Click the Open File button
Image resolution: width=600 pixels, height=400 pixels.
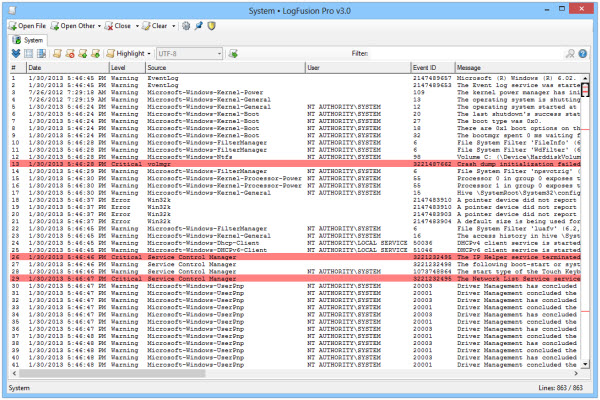pyautogui.click(x=27, y=26)
